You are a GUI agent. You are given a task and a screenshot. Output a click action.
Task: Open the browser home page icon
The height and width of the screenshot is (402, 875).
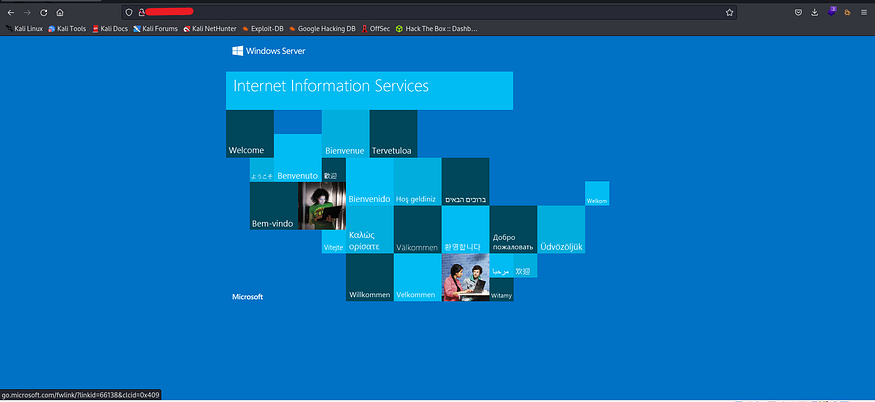60,12
